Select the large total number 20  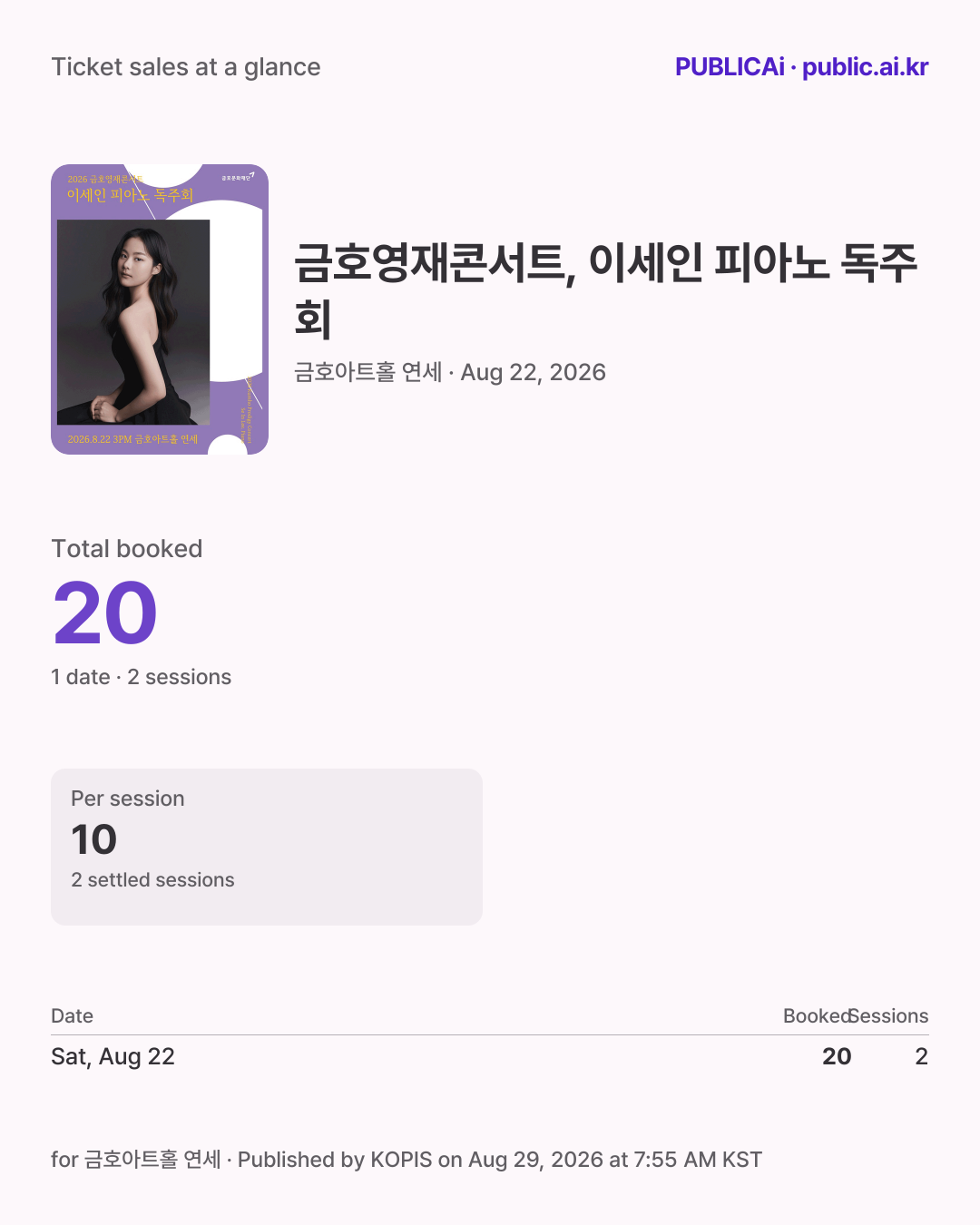click(105, 614)
